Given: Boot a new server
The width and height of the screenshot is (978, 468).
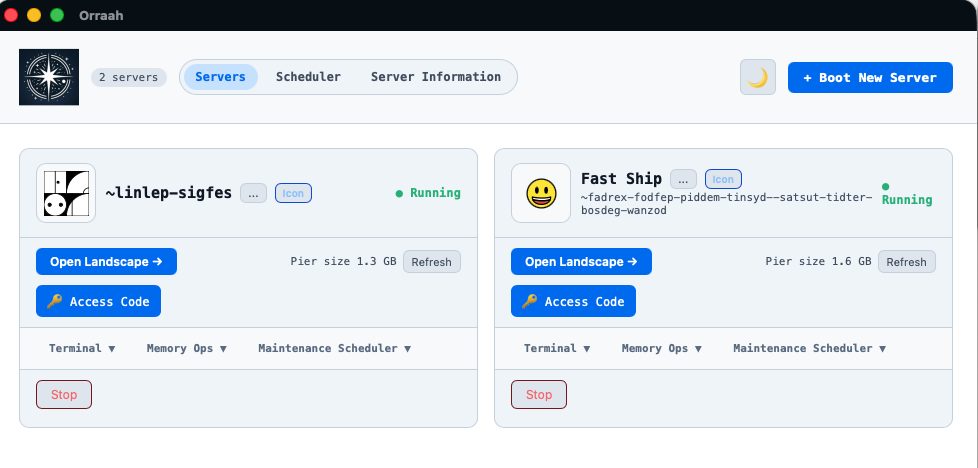Looking at the screenshot, I should coord(870,77).
